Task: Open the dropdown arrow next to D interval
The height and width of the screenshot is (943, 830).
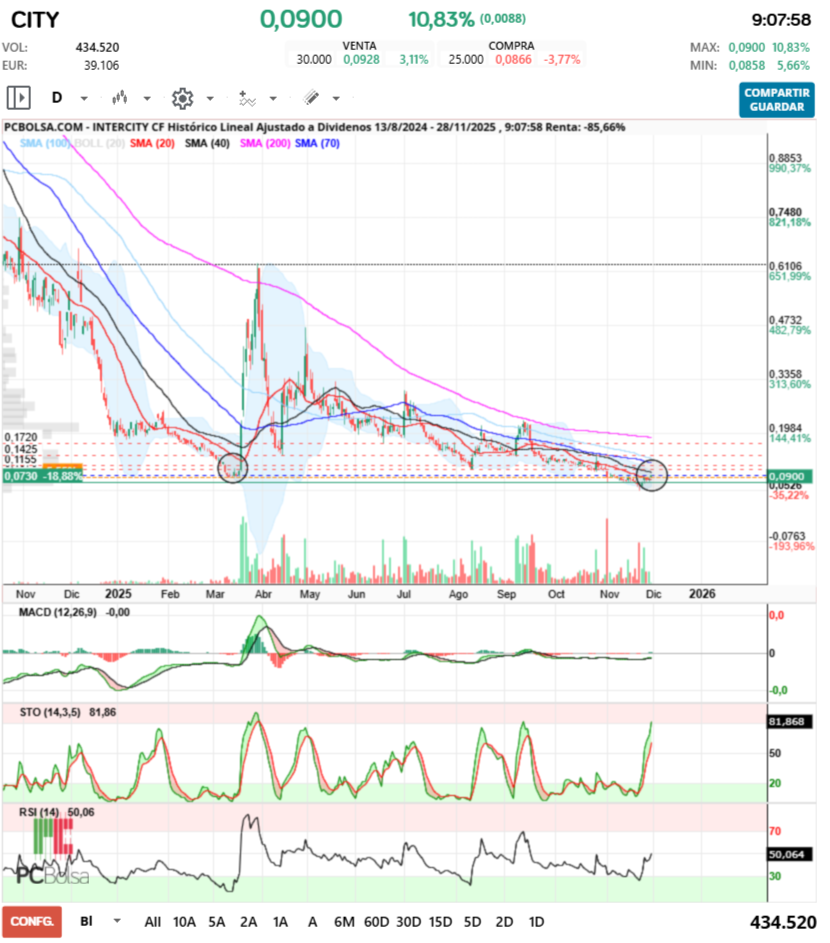Action: coord(84,98)
